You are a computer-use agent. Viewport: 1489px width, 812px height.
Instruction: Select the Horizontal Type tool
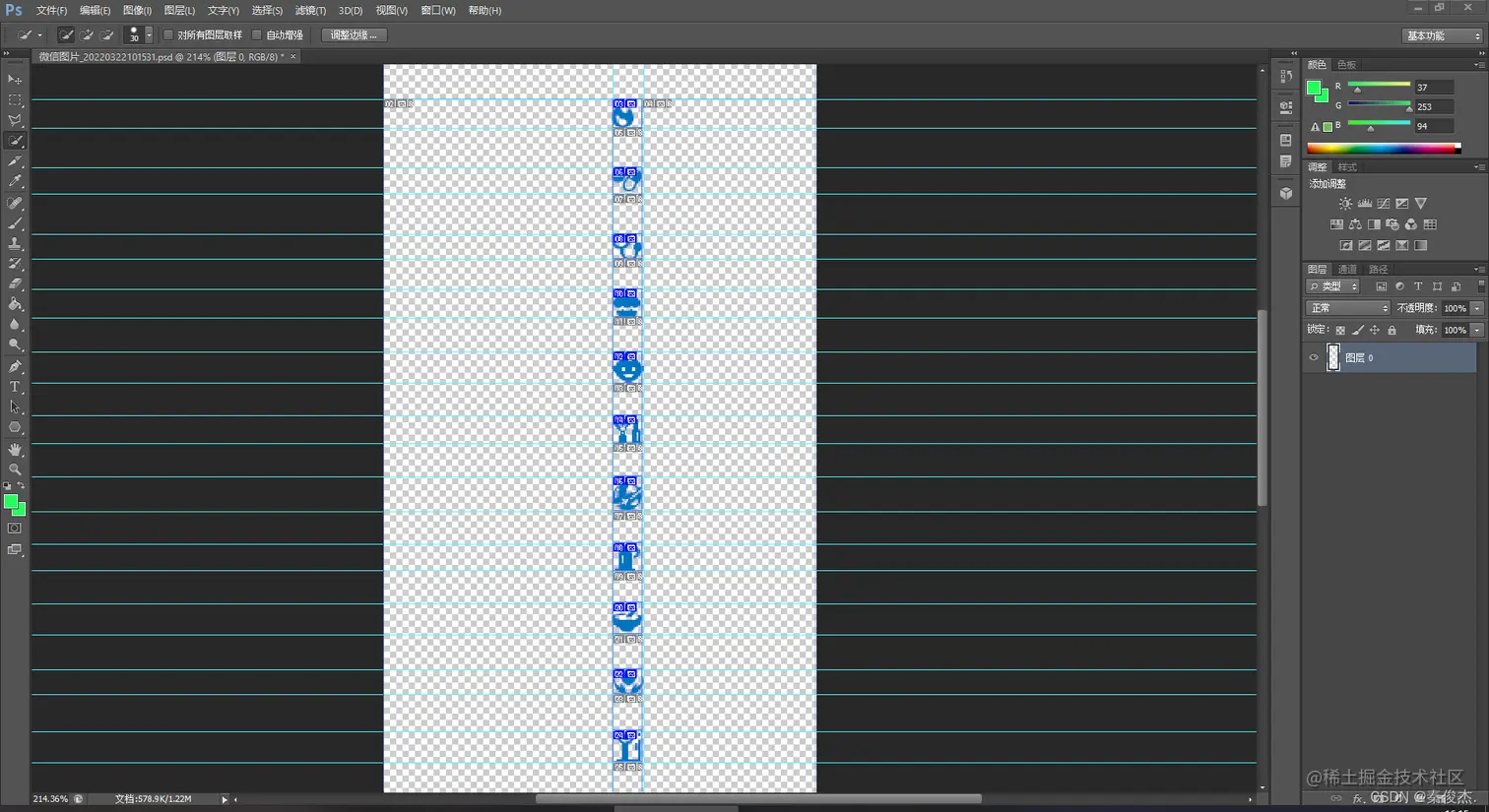tap(15, 387)
